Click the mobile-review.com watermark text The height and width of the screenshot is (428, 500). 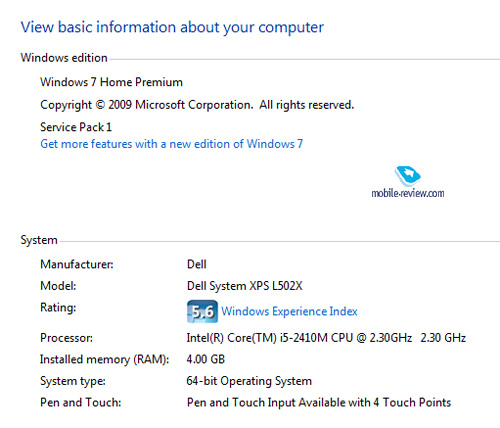(x=408, y=193)
